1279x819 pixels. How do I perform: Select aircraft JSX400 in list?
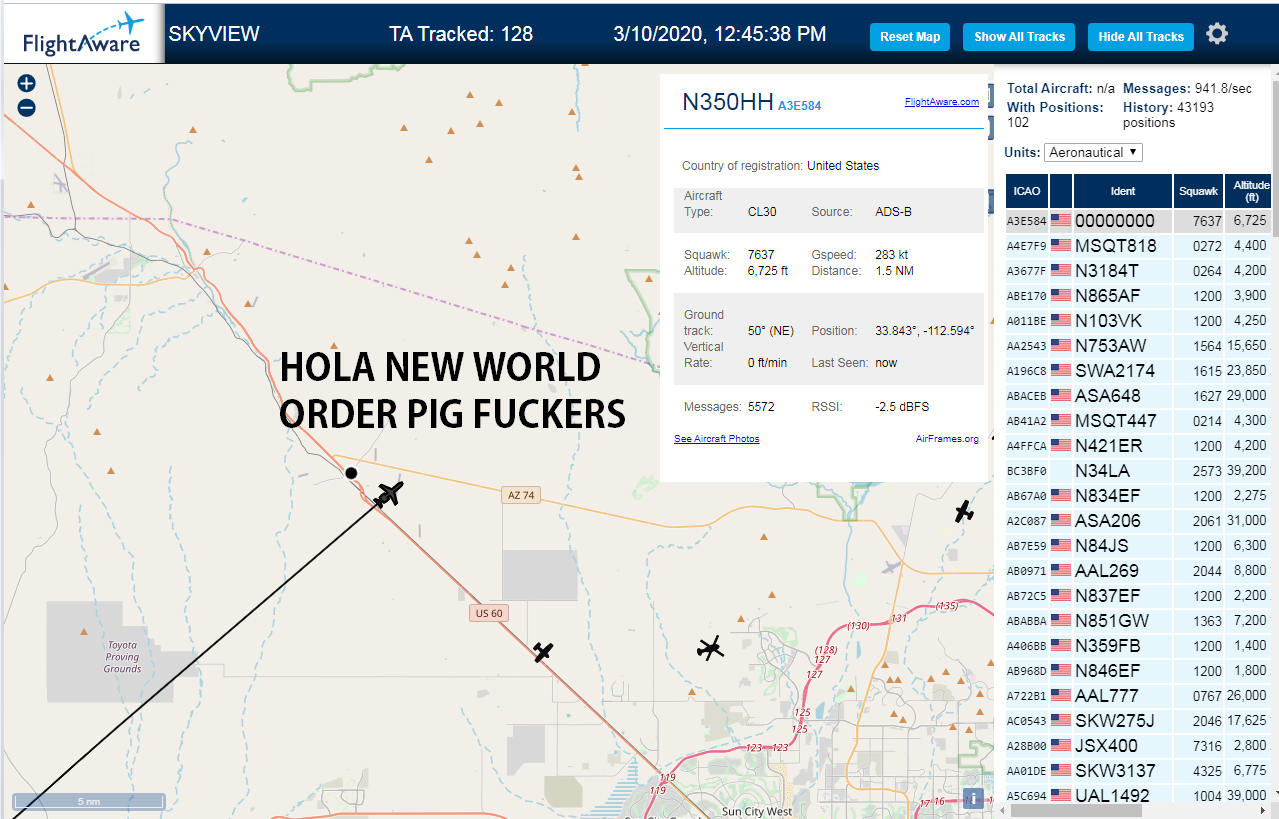1138,746
